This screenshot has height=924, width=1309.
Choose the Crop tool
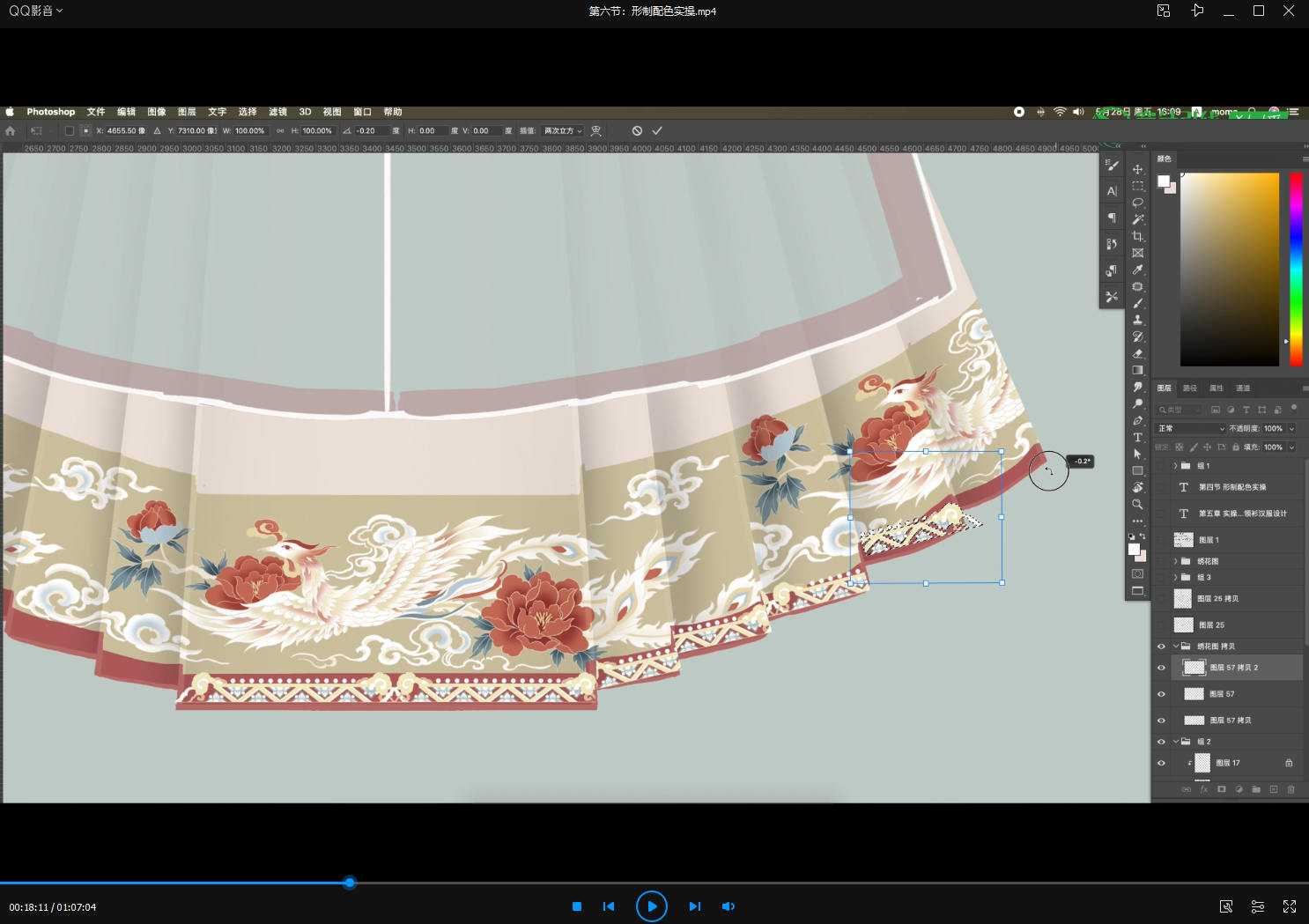click(x=1137, y=236)
